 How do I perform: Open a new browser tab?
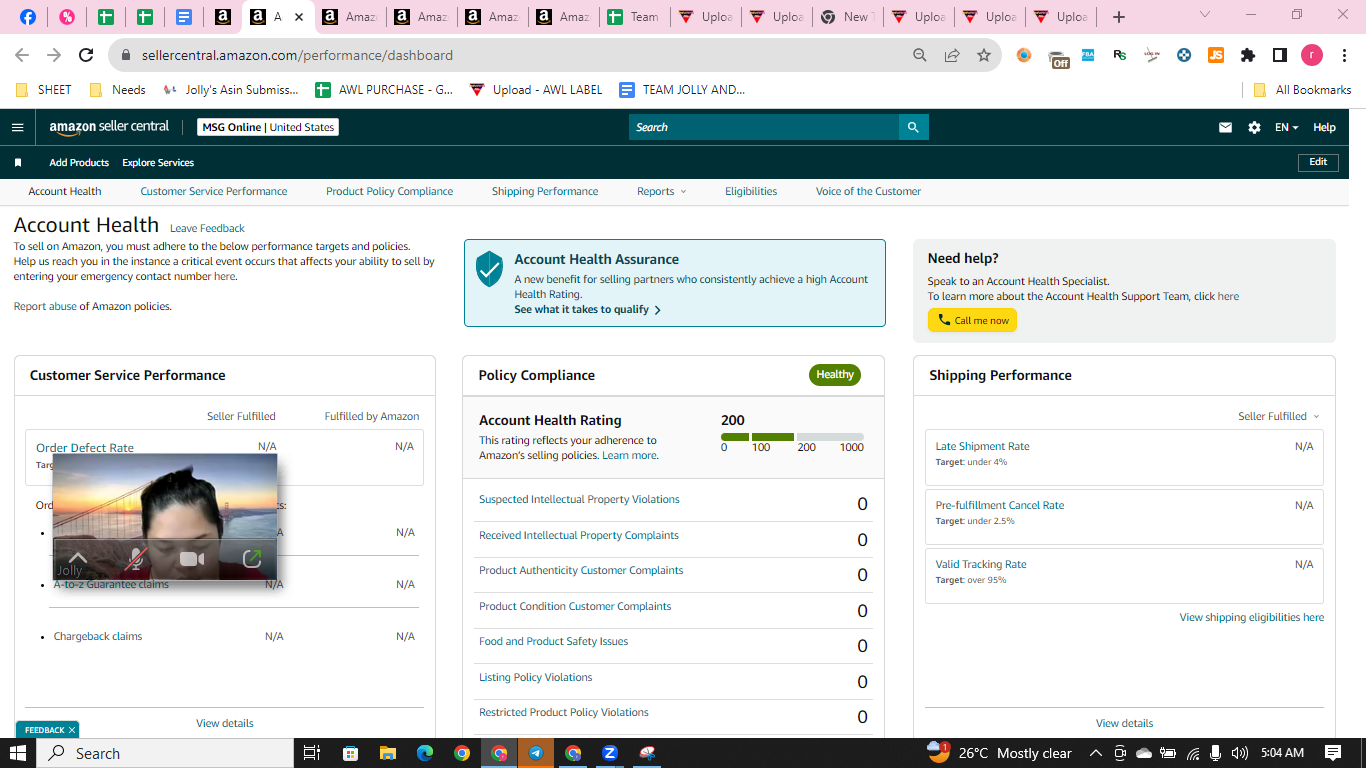[x=1119, y=17]
